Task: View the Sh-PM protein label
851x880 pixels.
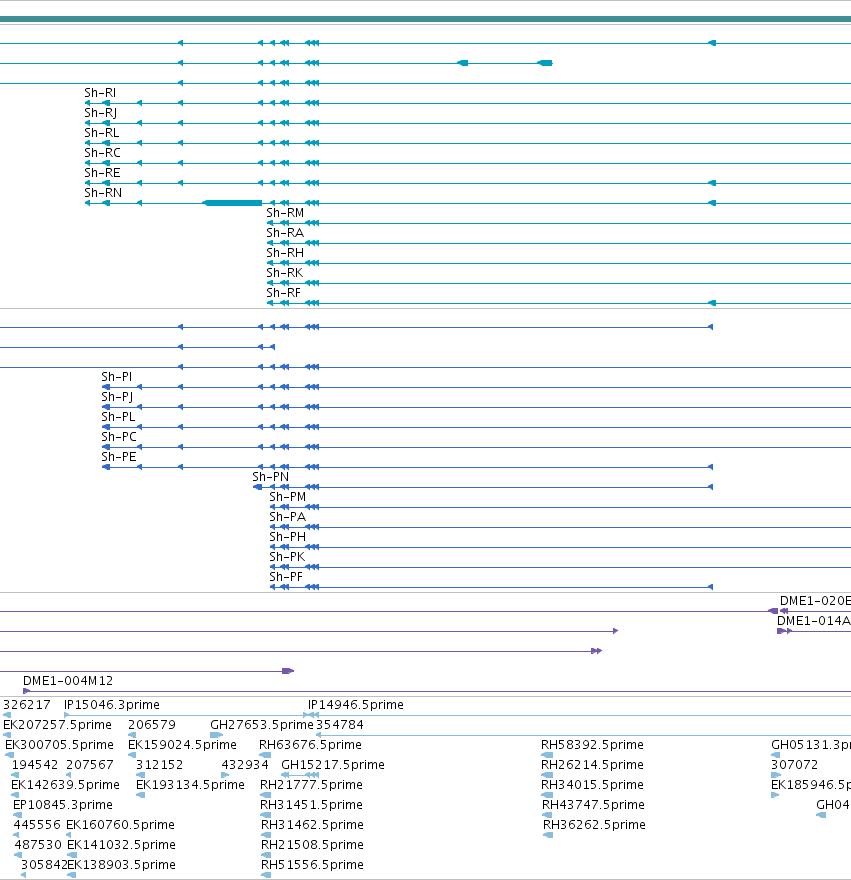Action: (287, 497)
